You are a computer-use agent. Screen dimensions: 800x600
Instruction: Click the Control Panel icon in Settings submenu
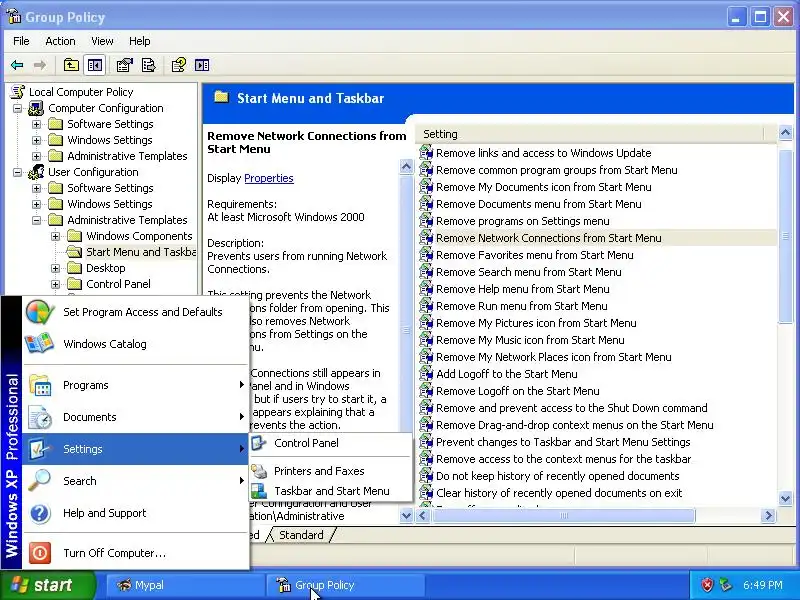259,443
